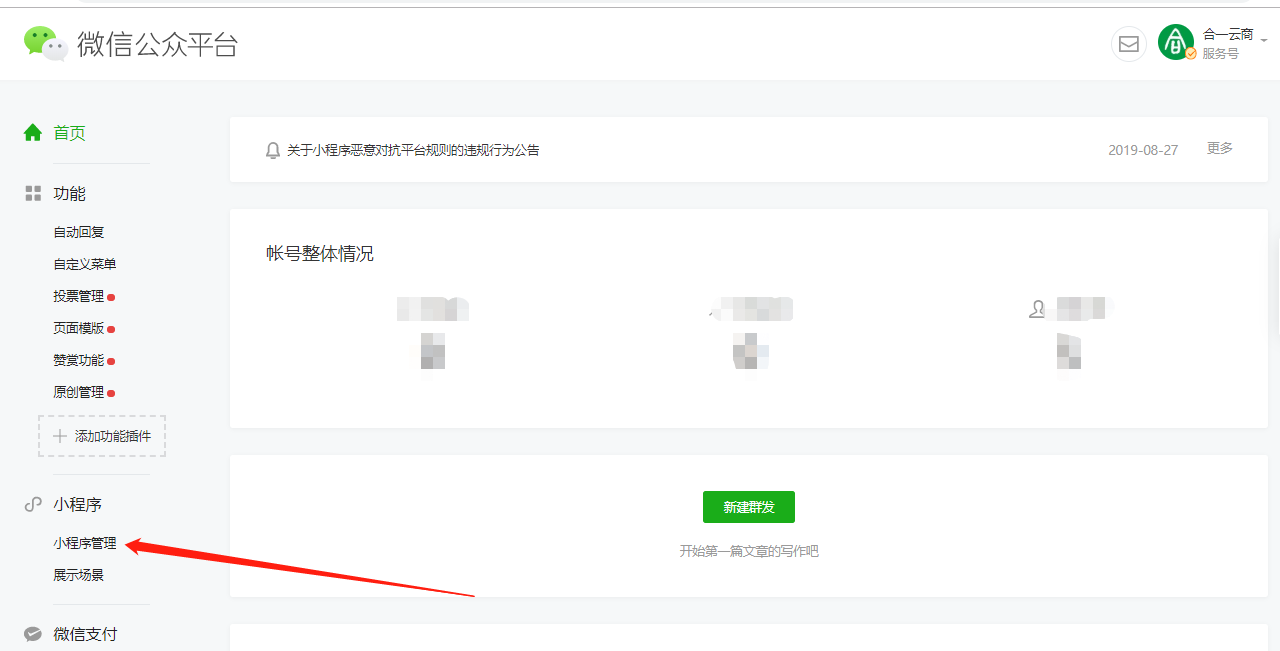Expand the account dropdown arrow
The width and height of the screenshot is (1280, 651).
(x=1264, y=40)
